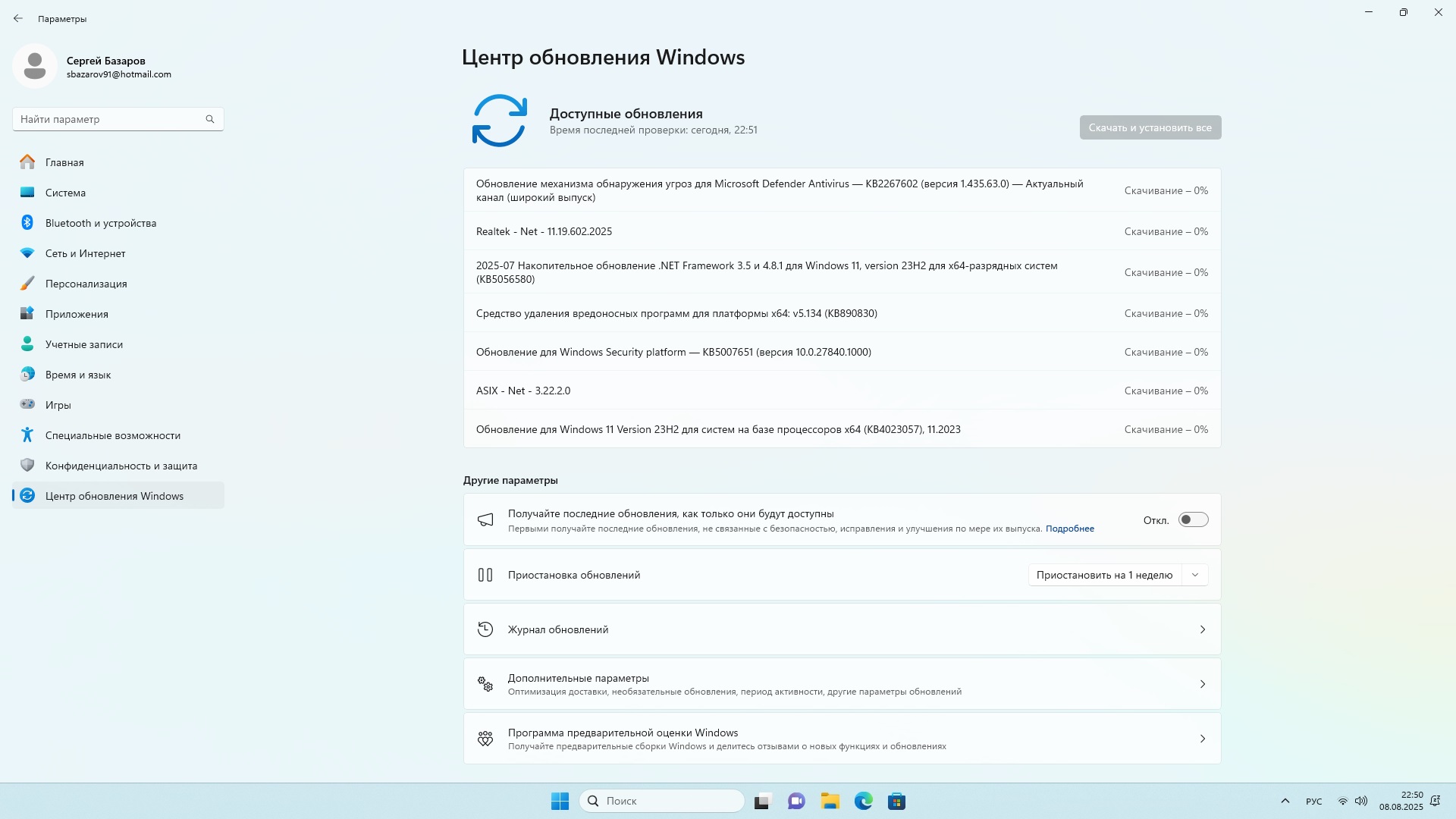Viewport: 1456px width, 819px height.
Task: Click the Bluetooth and devices sidebar icon
Action: point(27,223)
